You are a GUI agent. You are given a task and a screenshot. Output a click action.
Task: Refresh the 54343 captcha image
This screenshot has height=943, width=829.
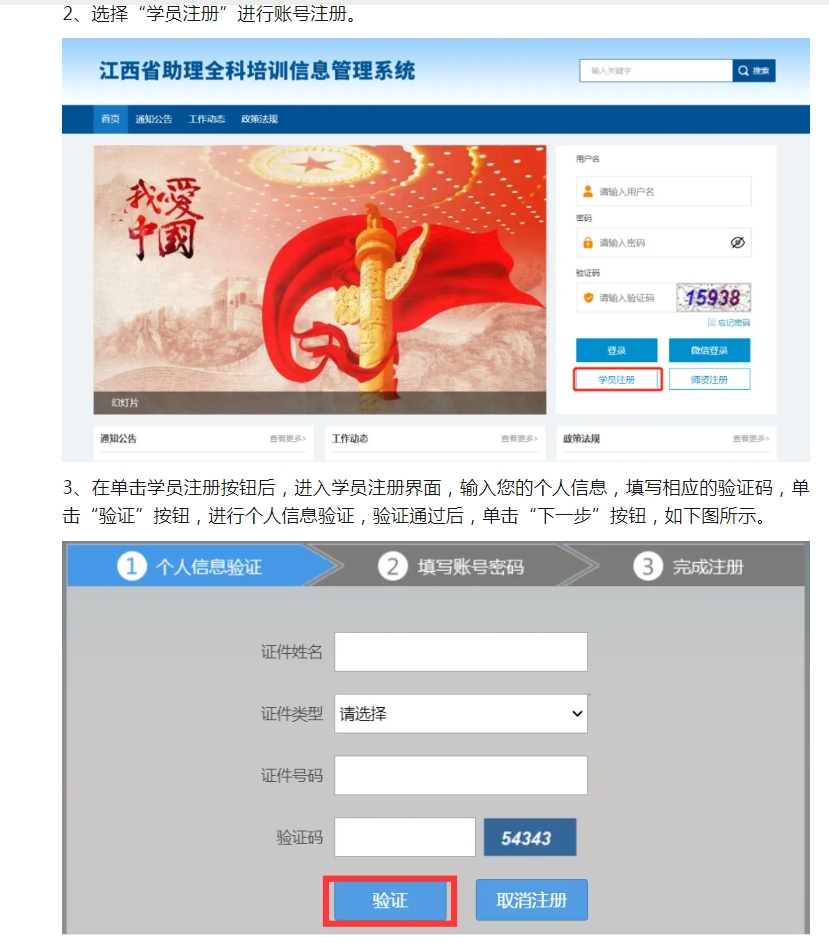pyautogui.click(x=529, y=837)
